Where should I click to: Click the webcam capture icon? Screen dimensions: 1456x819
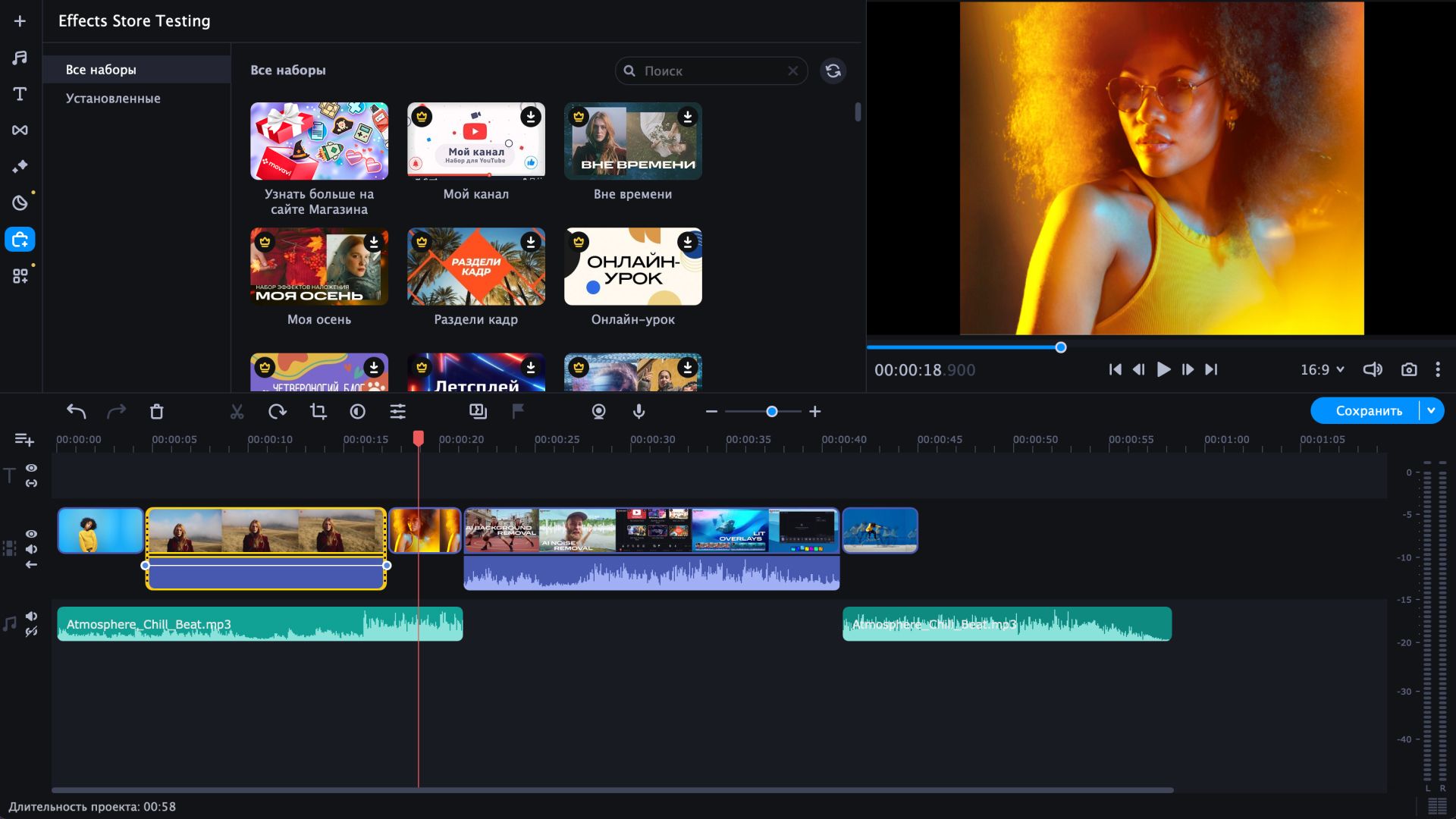click(x=598, y=412)
